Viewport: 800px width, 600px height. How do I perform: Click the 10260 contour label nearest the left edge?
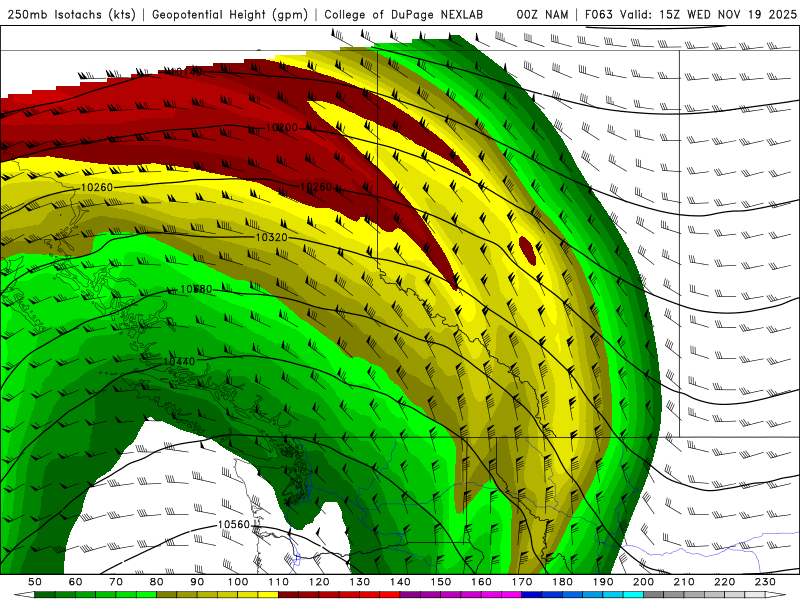pyautogui.click(x=96, y=188)
